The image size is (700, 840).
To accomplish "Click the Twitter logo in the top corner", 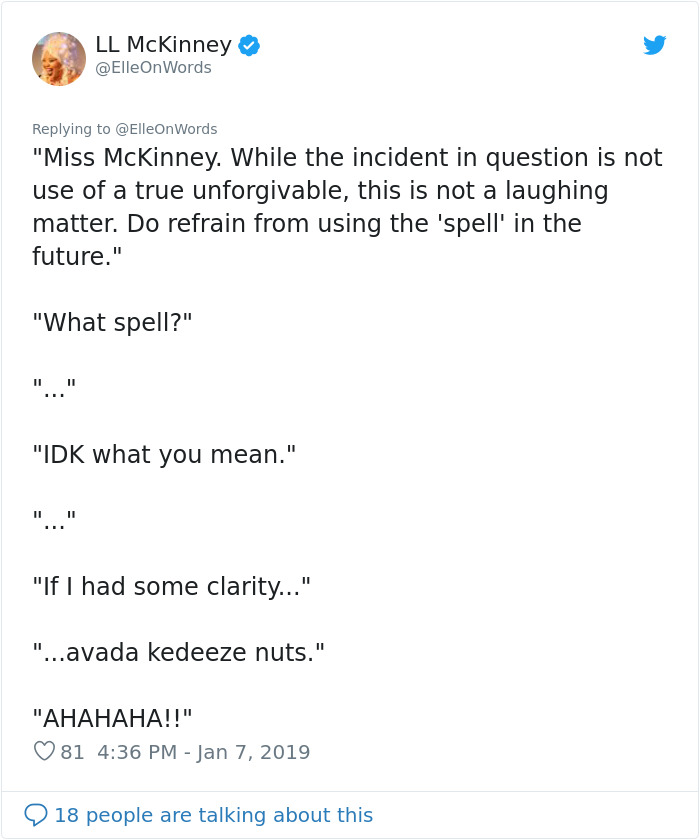I will (x=655, y=45).
